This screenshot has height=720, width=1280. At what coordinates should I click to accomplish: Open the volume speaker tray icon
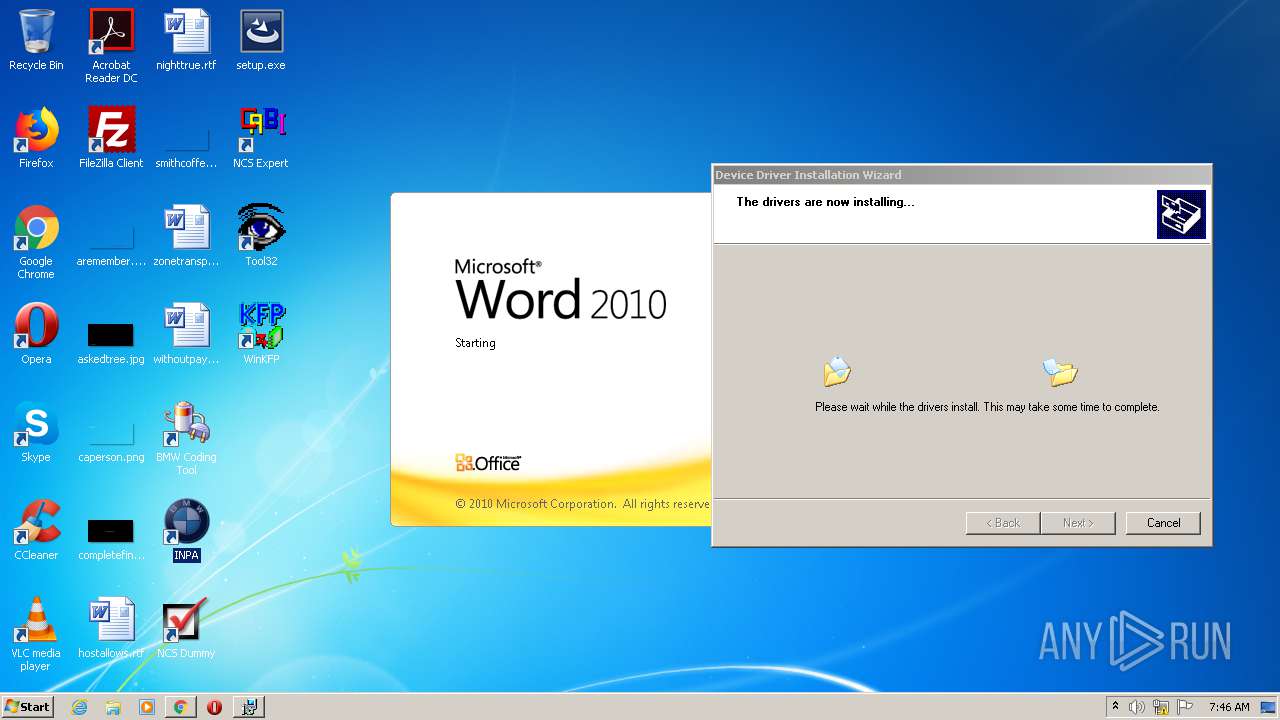tap(1137, 707)
